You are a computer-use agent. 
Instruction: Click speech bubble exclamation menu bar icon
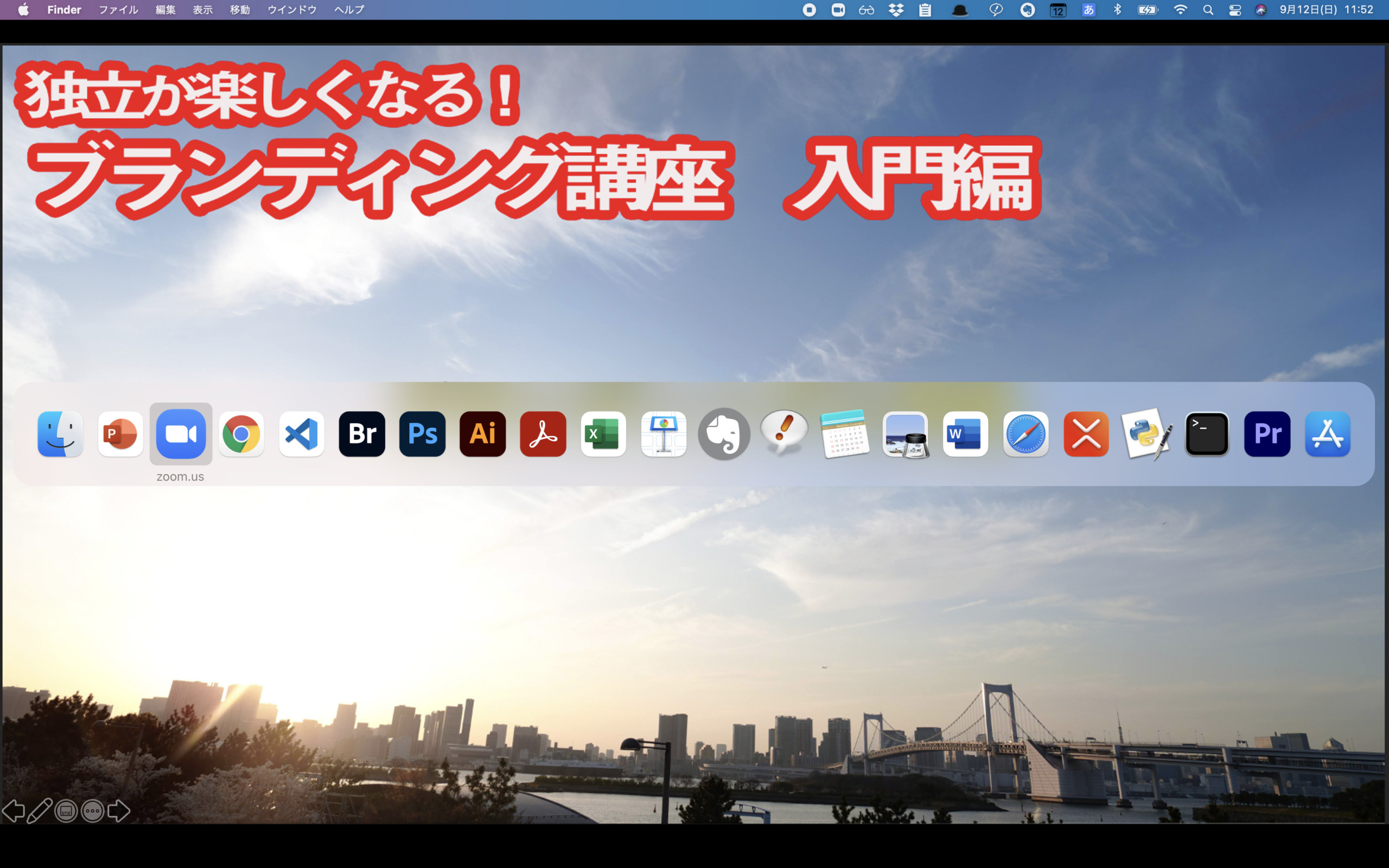click(x=996, y=10)
